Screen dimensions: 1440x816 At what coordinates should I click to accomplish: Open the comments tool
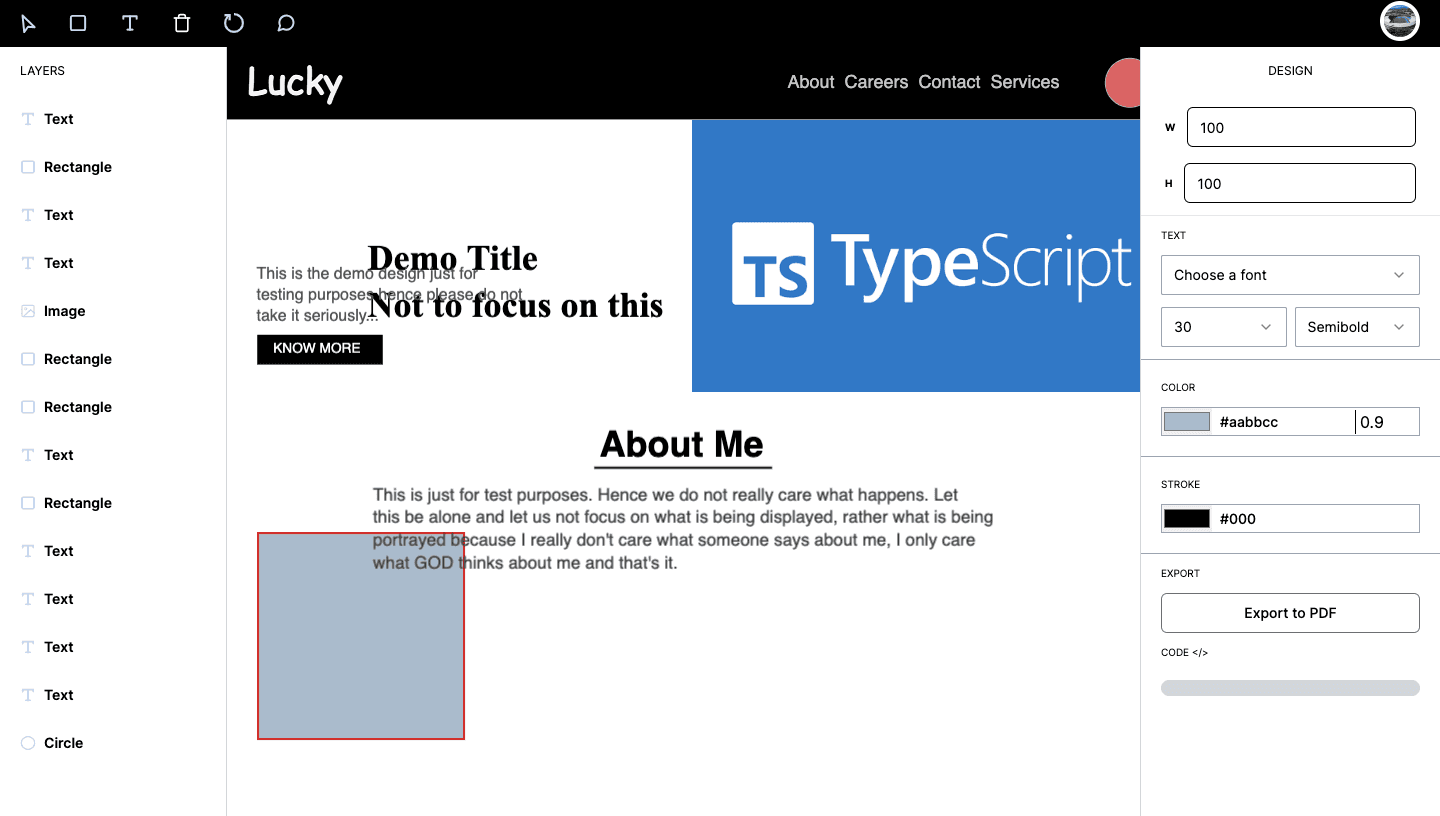click(x=286, y=23)
